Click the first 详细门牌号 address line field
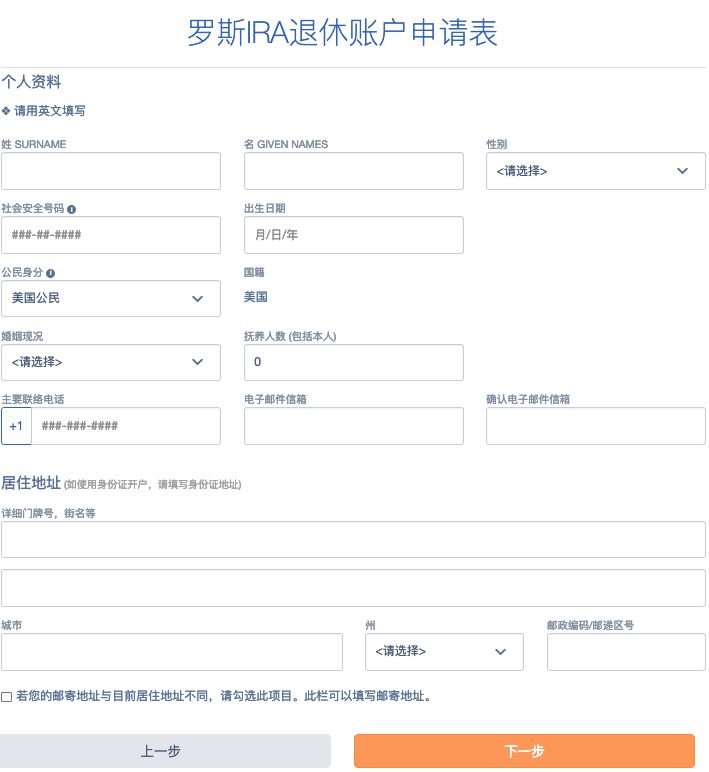The width and height of the screenshot is (709, 772). 354,540
